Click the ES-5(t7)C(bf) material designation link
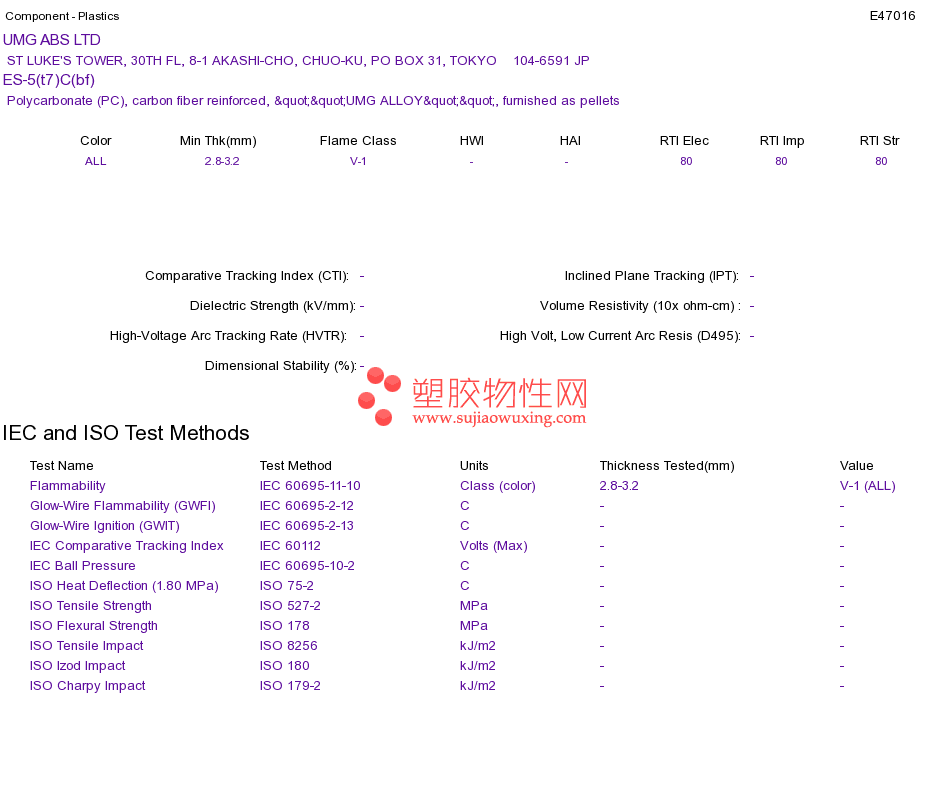The height and width of the screenshot is (800, 950). [x=48, y=80]
